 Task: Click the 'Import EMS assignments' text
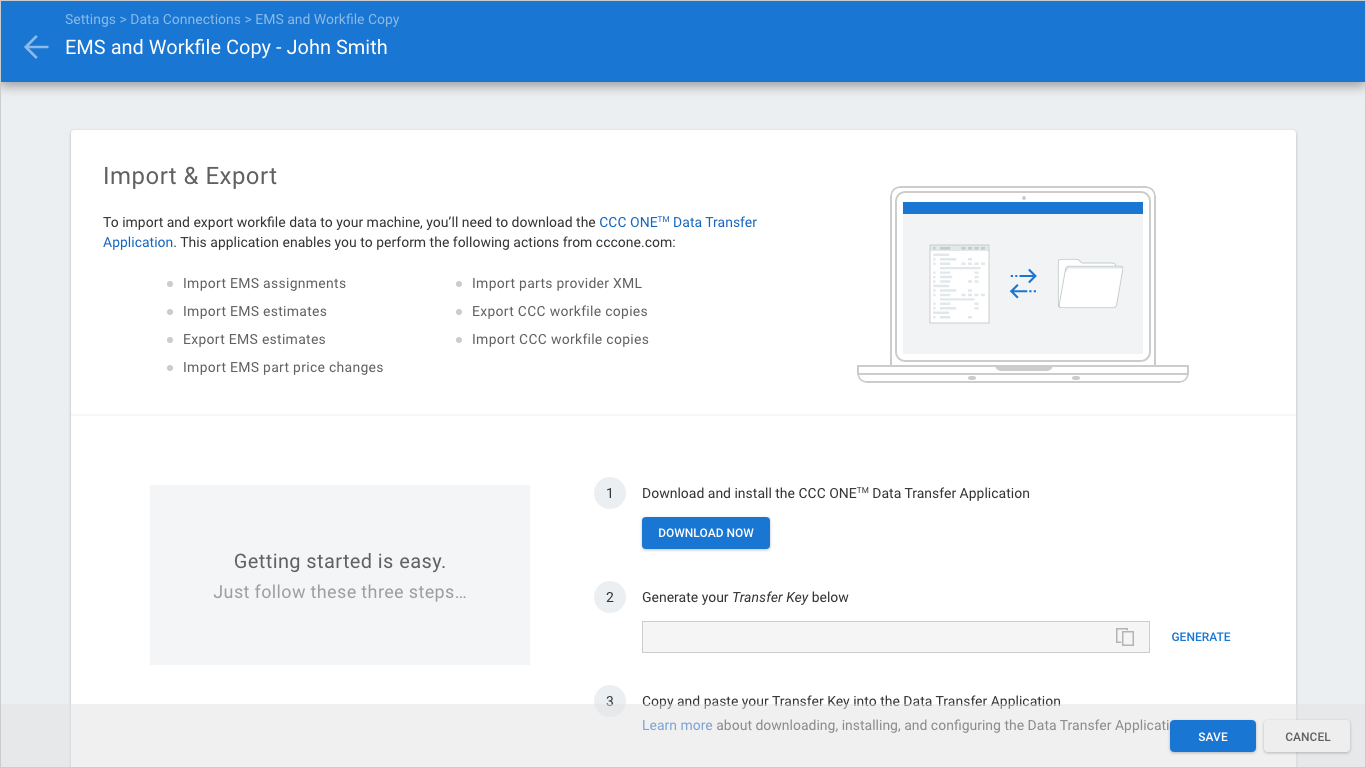[x=264, y=283]
